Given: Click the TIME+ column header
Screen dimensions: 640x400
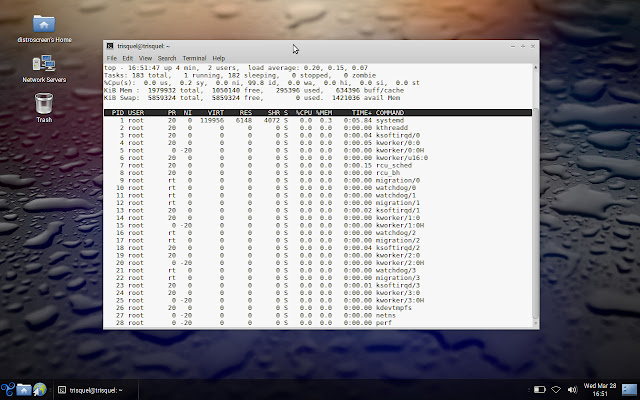Looking at the screenshot, I should point(362,113).
